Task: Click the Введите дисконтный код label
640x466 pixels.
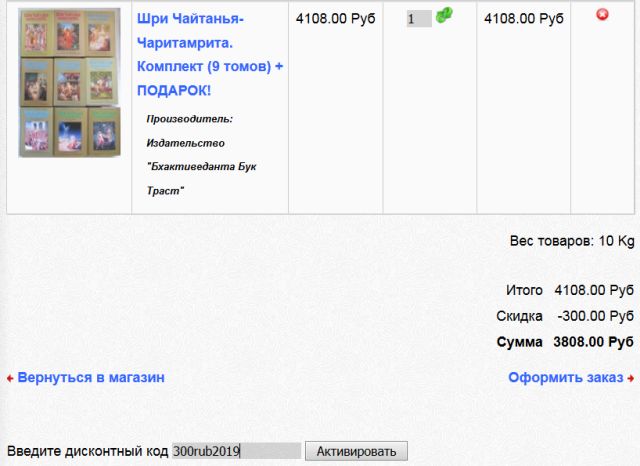Action: (x=87, y=451)
